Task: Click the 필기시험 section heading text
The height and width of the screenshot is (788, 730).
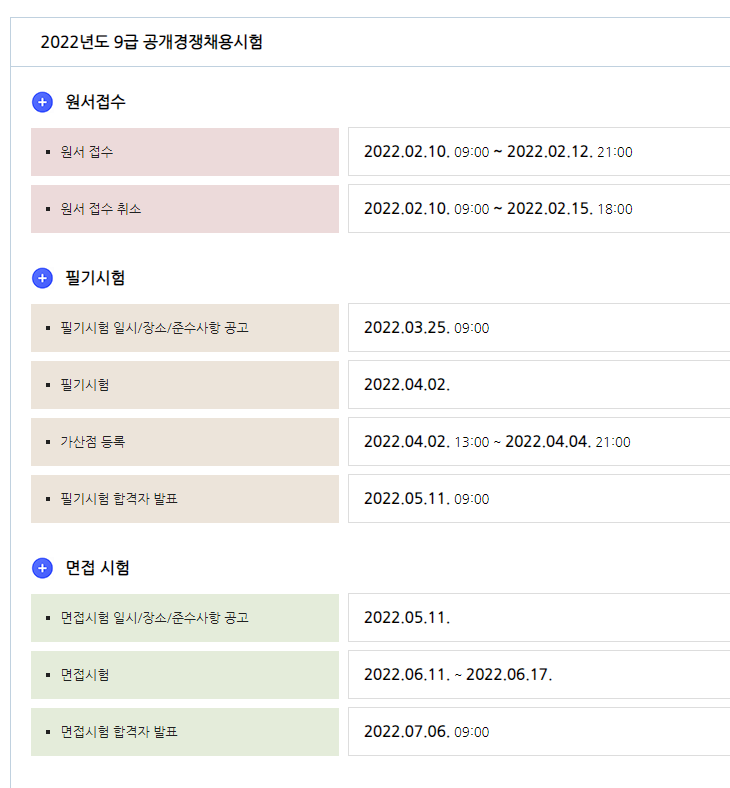Action: 95,278
